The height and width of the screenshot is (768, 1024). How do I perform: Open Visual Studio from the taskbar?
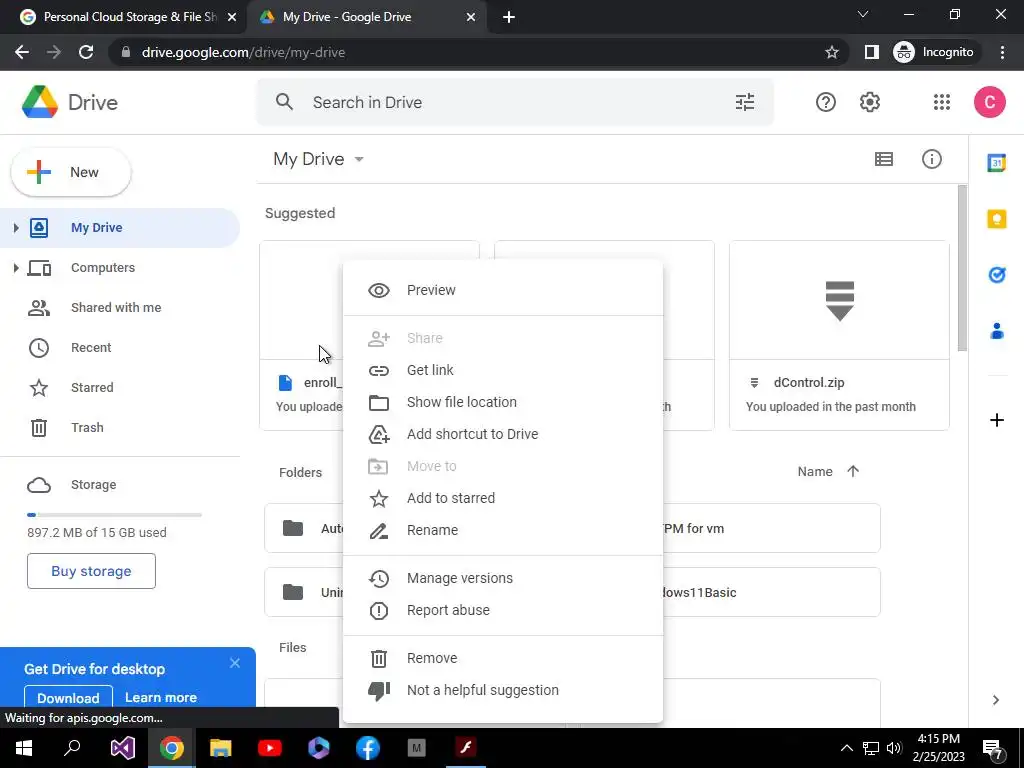click(x=122, y=748)
